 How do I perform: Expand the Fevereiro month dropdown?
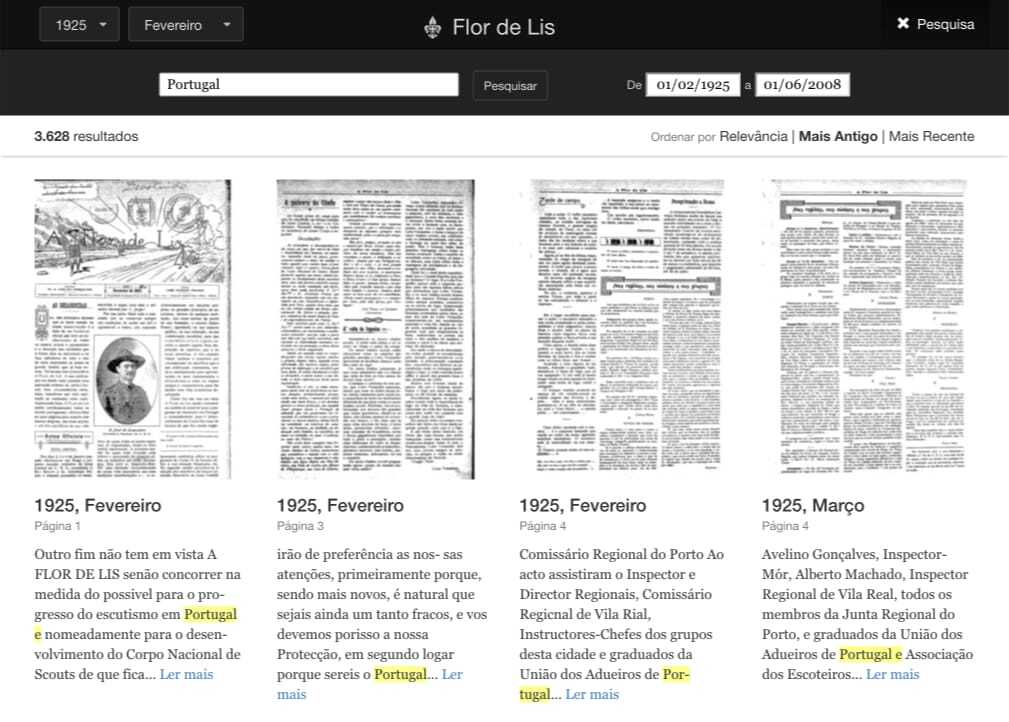(x=186, y=25)
